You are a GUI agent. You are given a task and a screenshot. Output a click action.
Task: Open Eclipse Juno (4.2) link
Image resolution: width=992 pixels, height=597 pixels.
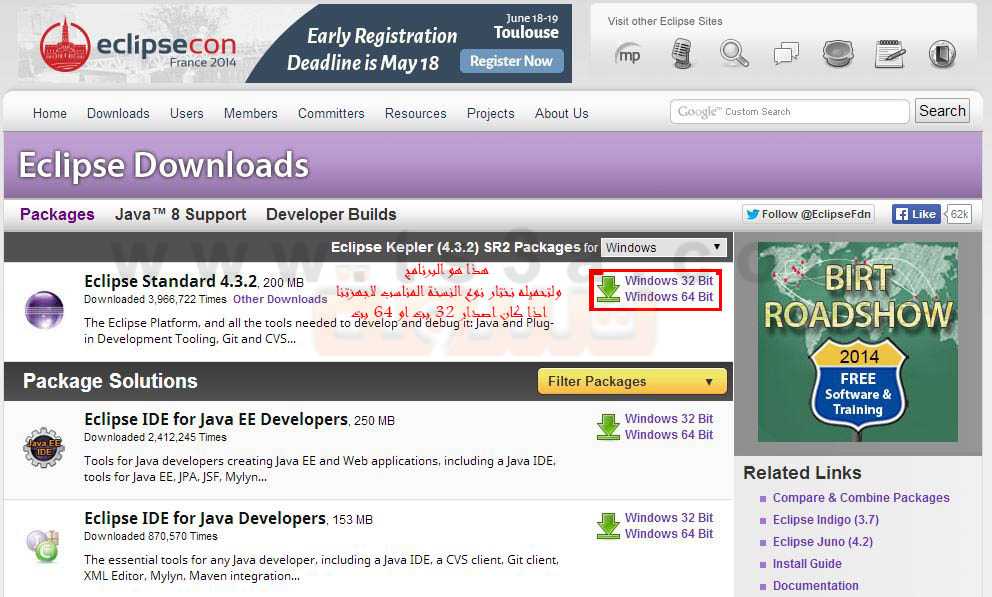click(822, 542)
